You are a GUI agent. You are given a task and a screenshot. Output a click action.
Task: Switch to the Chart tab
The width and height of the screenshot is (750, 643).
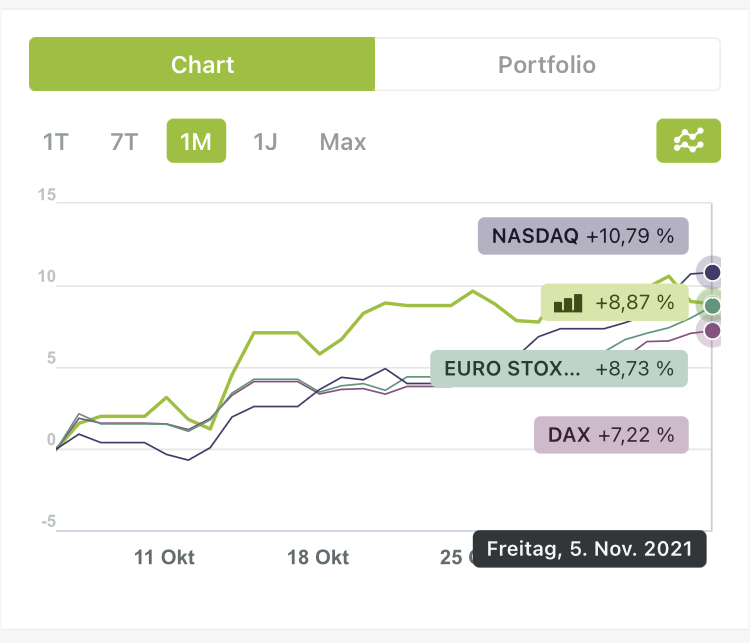[202, 65]
